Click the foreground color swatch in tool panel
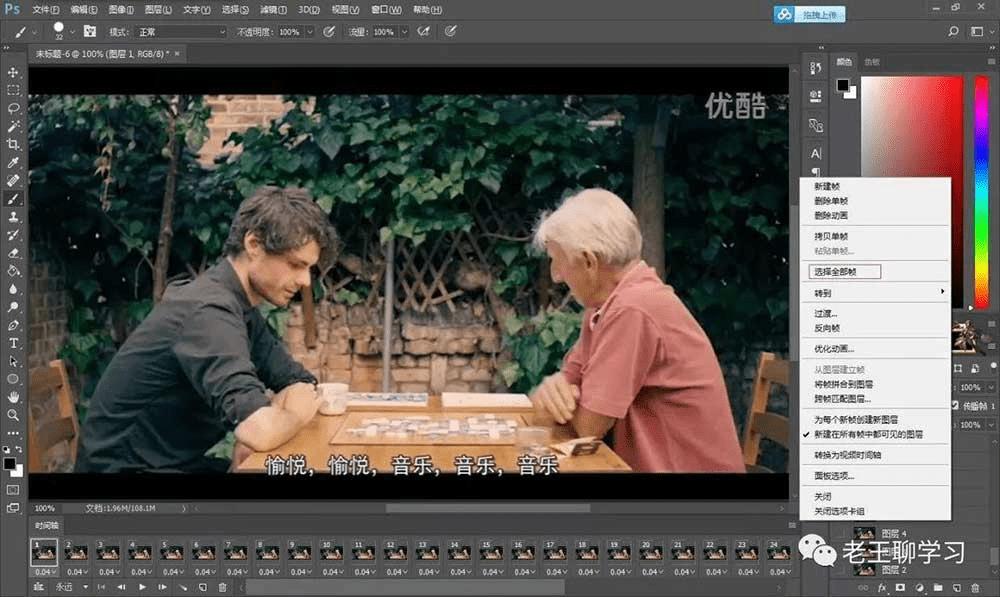Viewport: 1000px width, 597px height. pyautogui.click(x=10, y=464)
